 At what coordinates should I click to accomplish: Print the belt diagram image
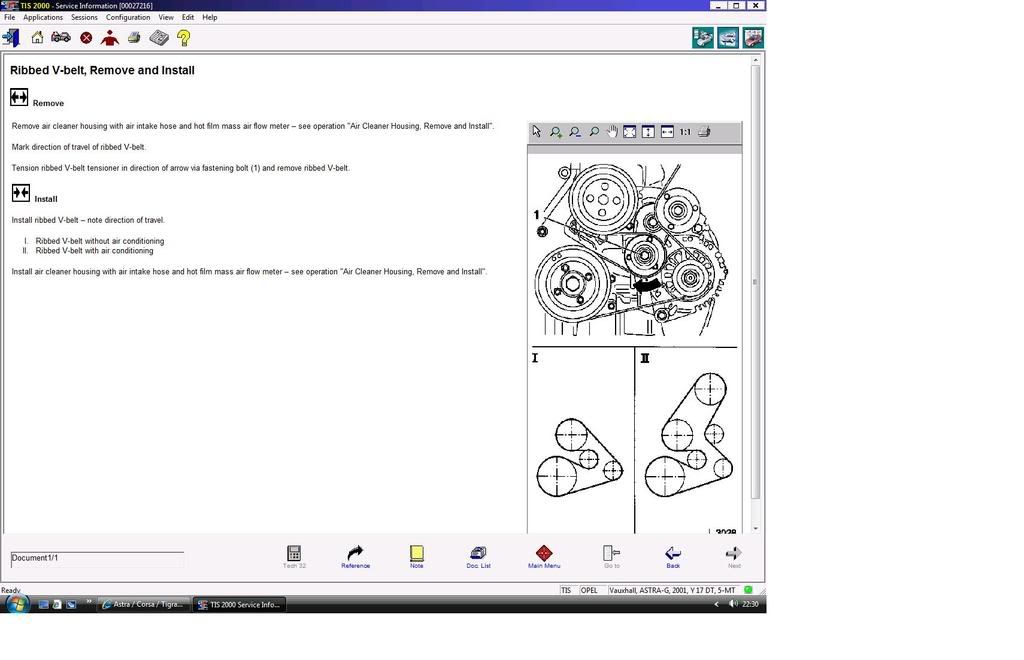click(704, 132)
